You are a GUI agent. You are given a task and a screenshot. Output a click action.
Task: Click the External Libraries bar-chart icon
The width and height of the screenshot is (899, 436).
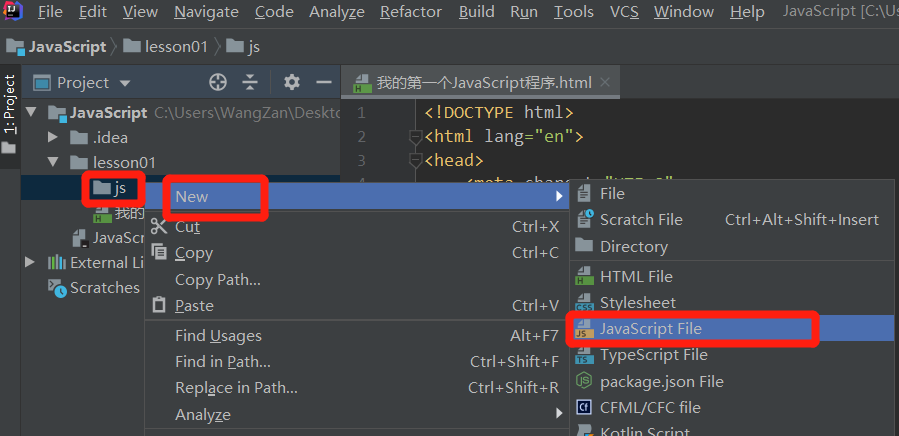coord(57,263)
